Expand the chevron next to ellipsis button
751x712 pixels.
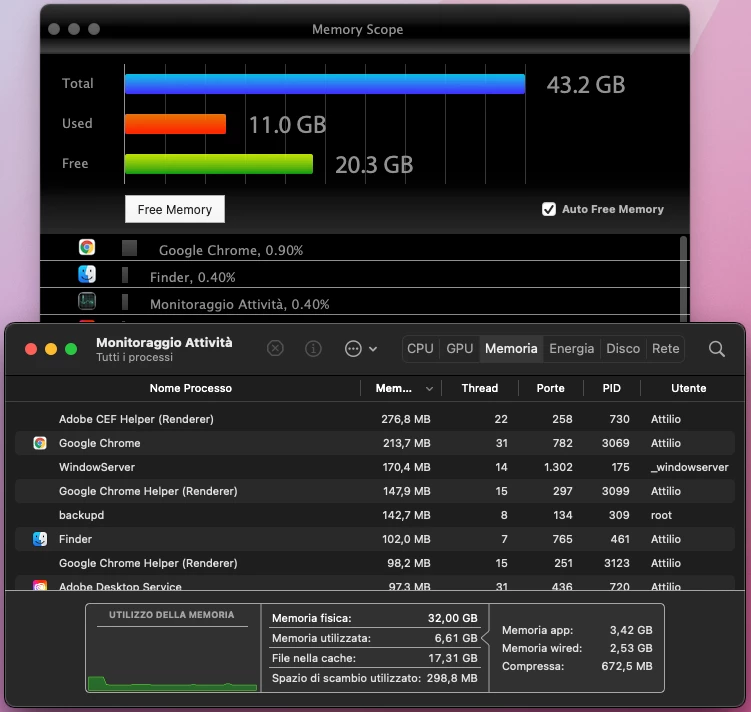point(373,349)
